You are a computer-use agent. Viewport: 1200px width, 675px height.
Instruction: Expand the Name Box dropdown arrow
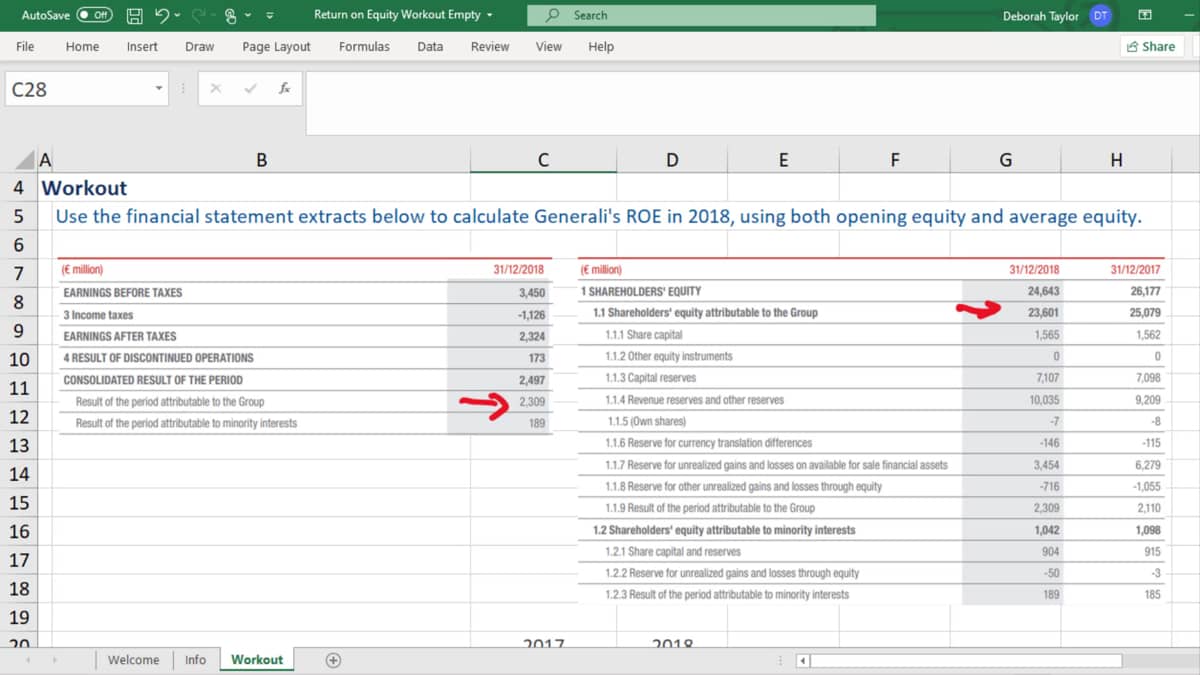click(159, 89)
